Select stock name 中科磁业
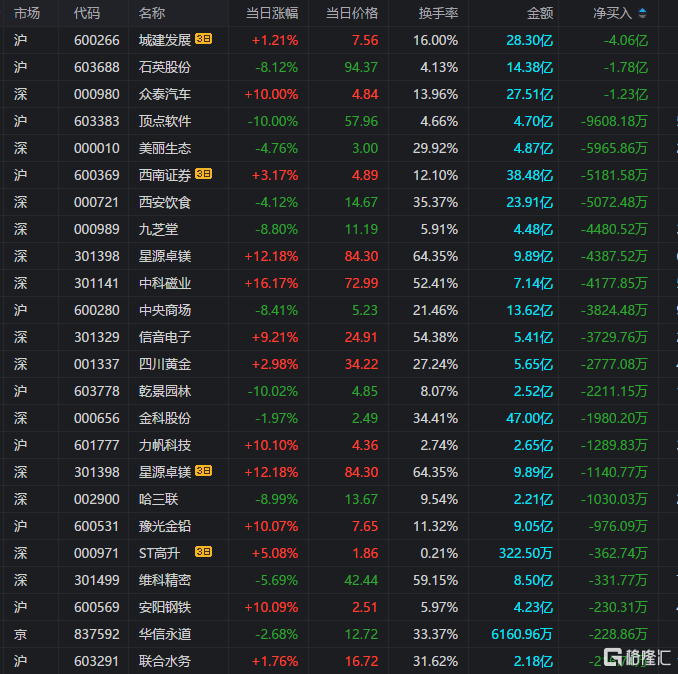 pyautogui.click(x=165, y=283)
